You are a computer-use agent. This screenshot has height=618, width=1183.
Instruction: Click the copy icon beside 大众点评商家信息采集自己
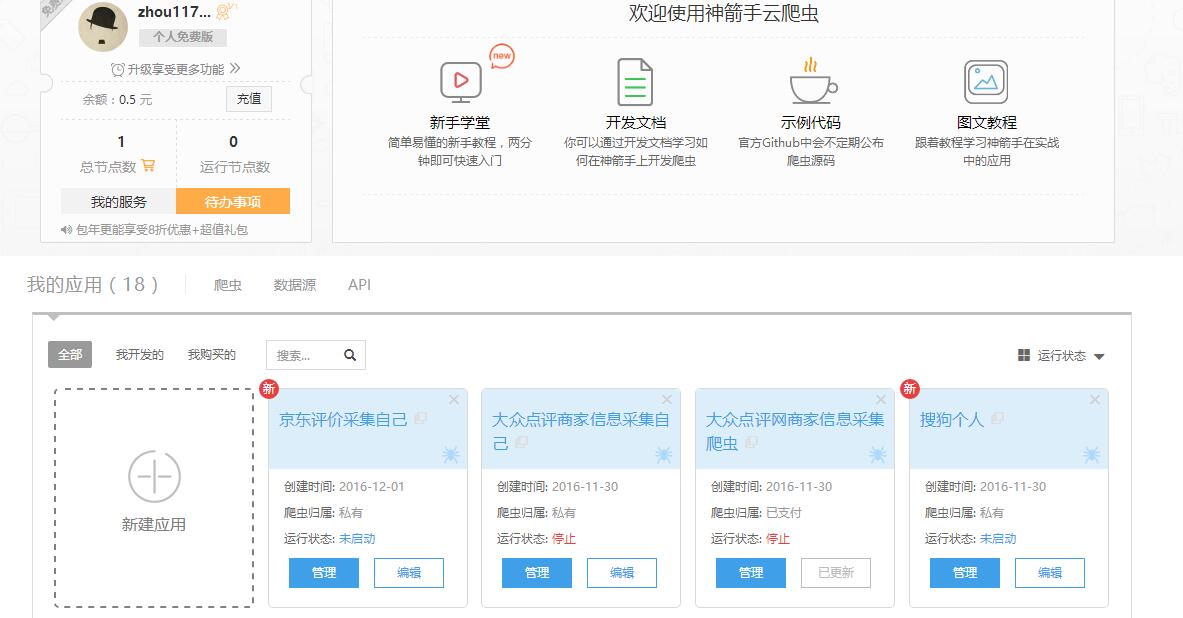coord(521,442)
